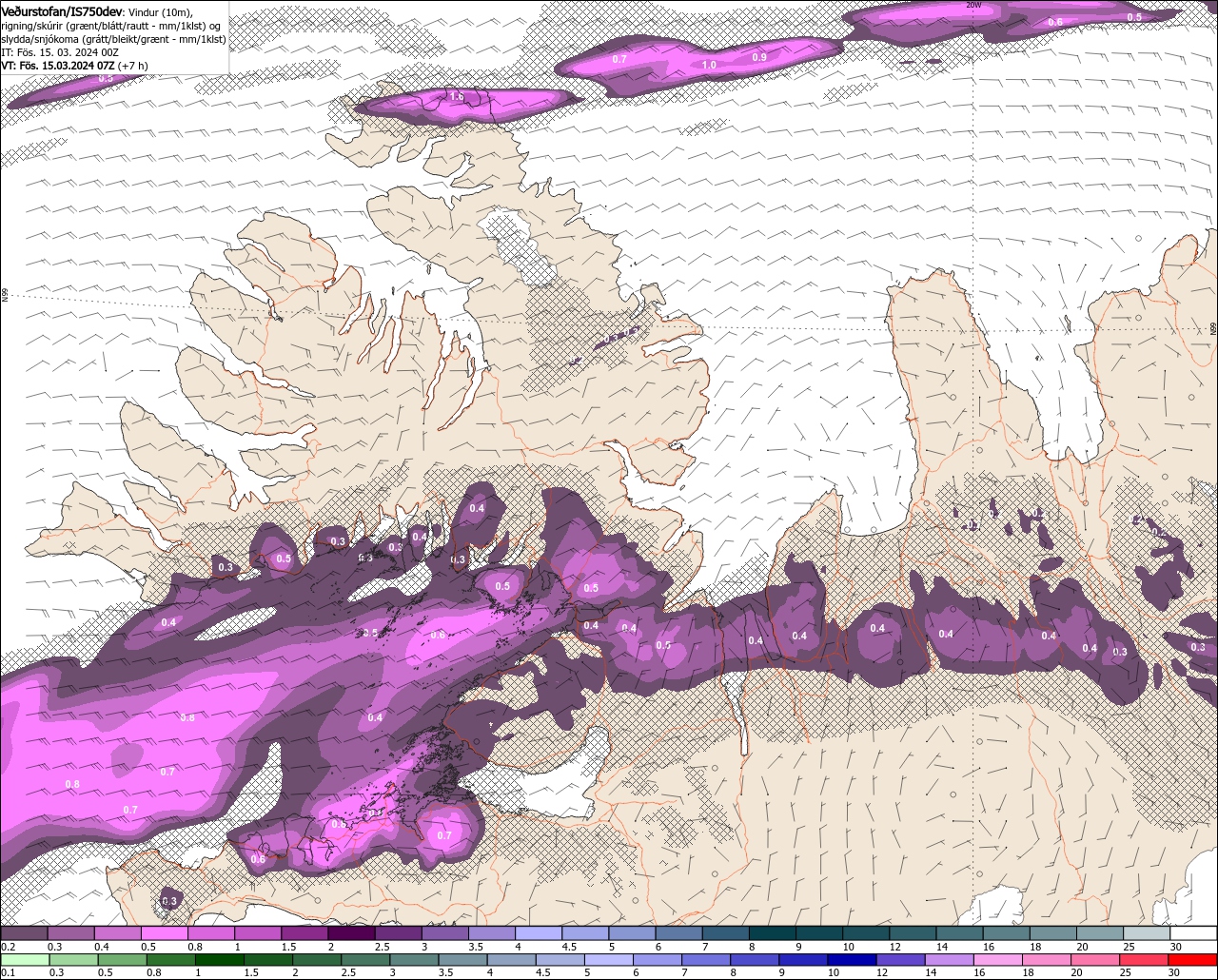Viewport: 1218px width, 980px height.
Task: Pick the white 30 swatch, purple legend row
Action: tap(1194, 933)
